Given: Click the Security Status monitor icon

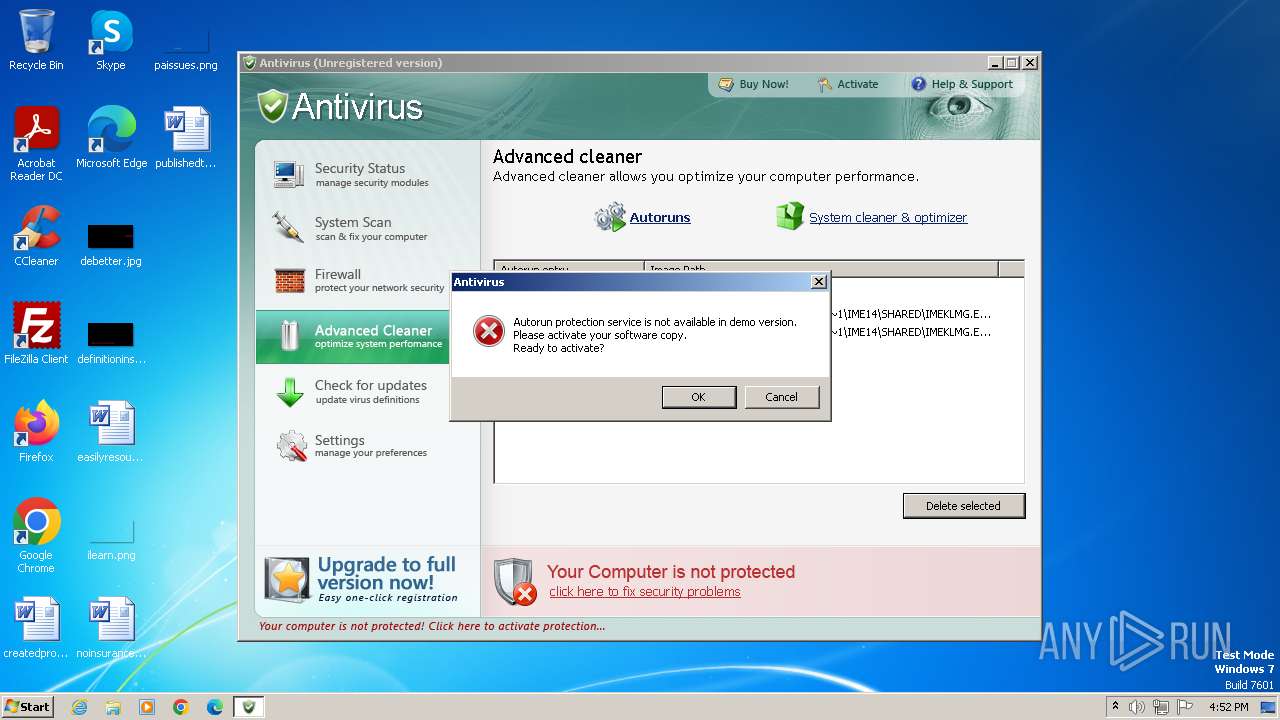Looking at the screenshot, I should coord(288,175).
